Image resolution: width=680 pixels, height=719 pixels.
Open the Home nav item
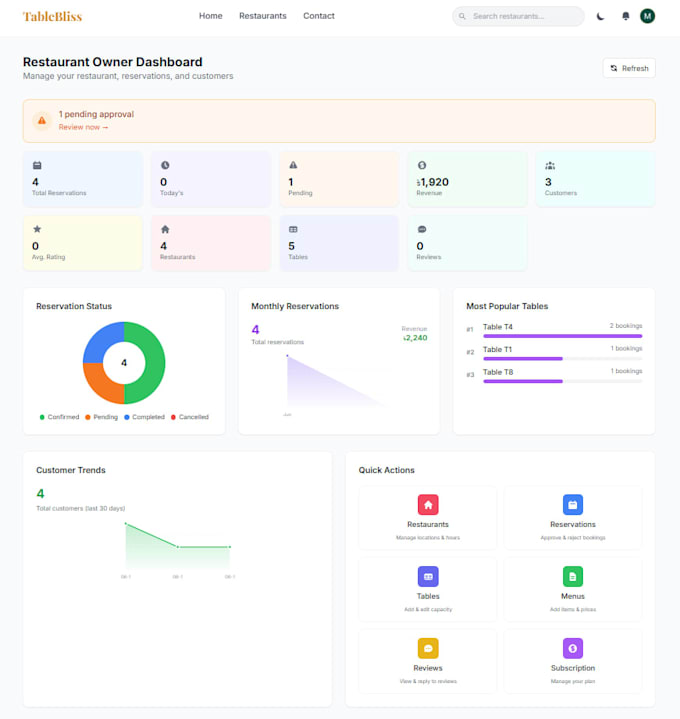(210, 16)
